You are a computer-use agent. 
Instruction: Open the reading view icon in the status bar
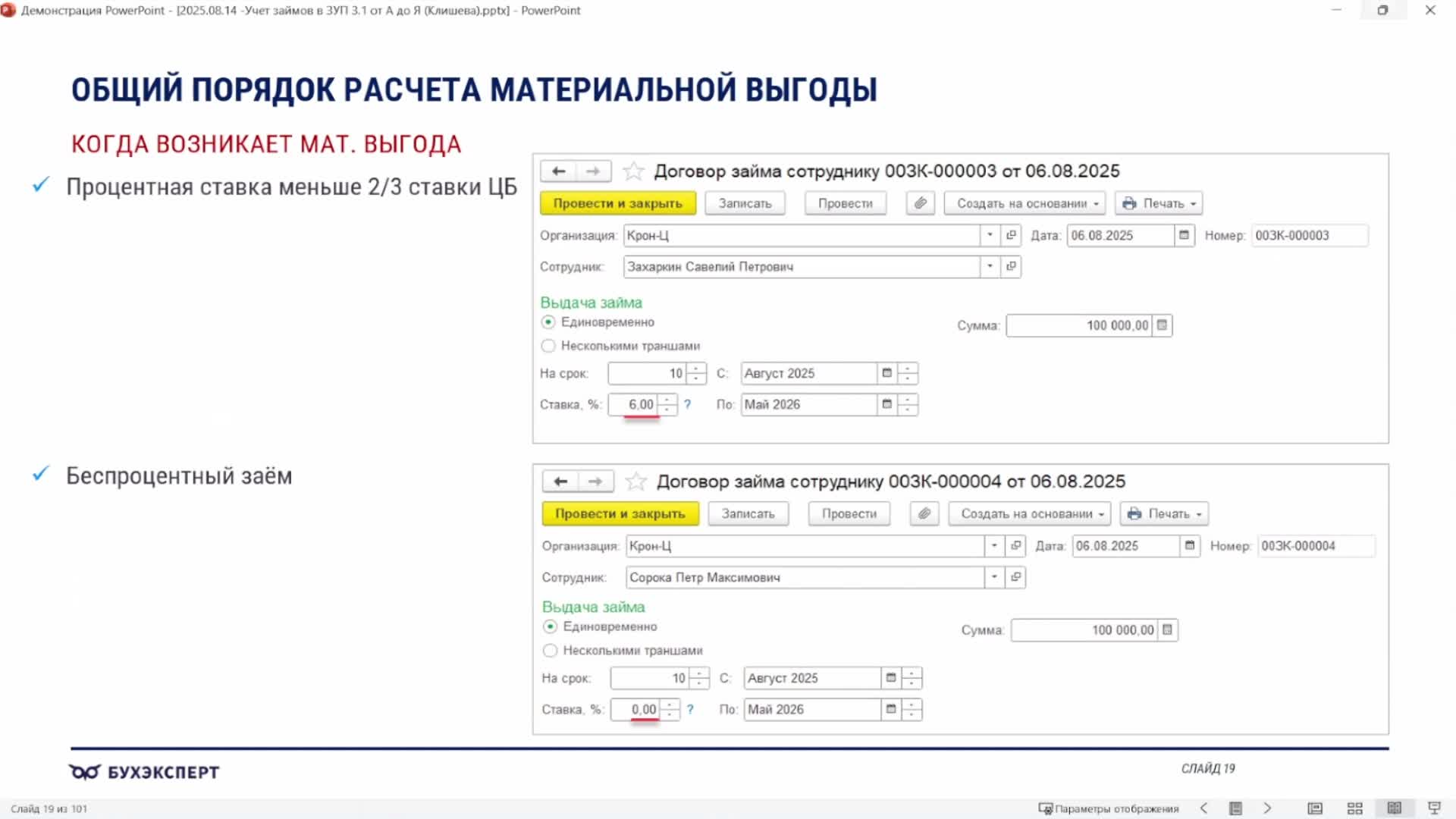pyautogui.click(x=1394, y=808)
